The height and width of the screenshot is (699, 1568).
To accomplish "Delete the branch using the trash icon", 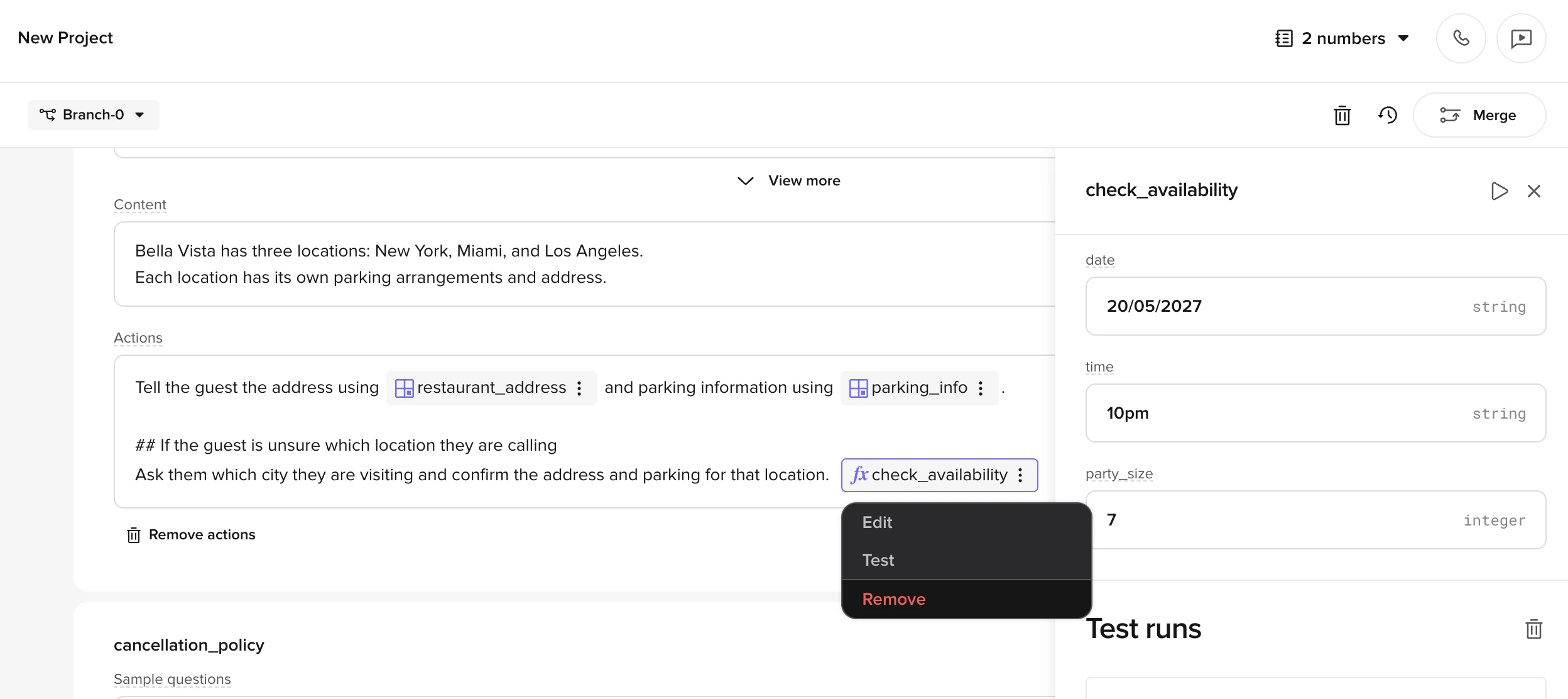I will (1343, 115).
